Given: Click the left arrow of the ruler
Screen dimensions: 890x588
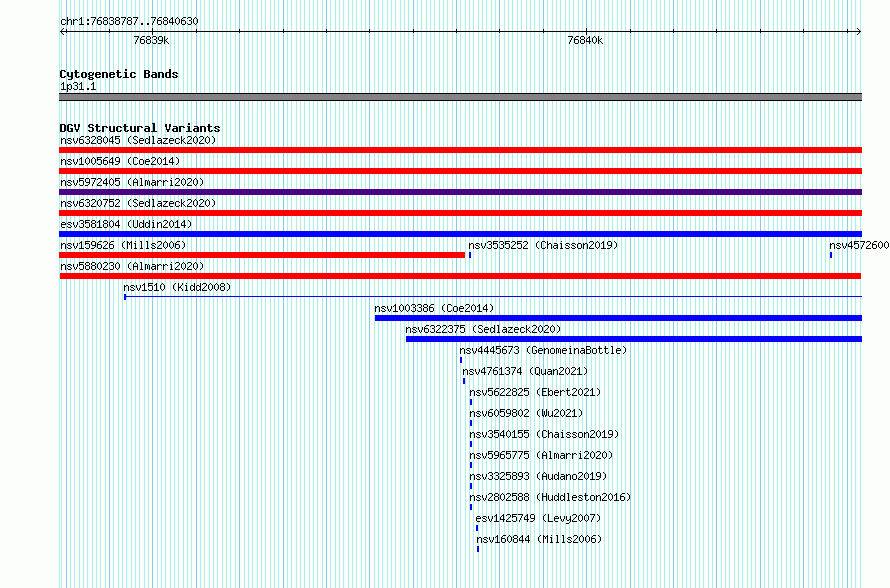Looking at the screenshot, I should 63,32.
